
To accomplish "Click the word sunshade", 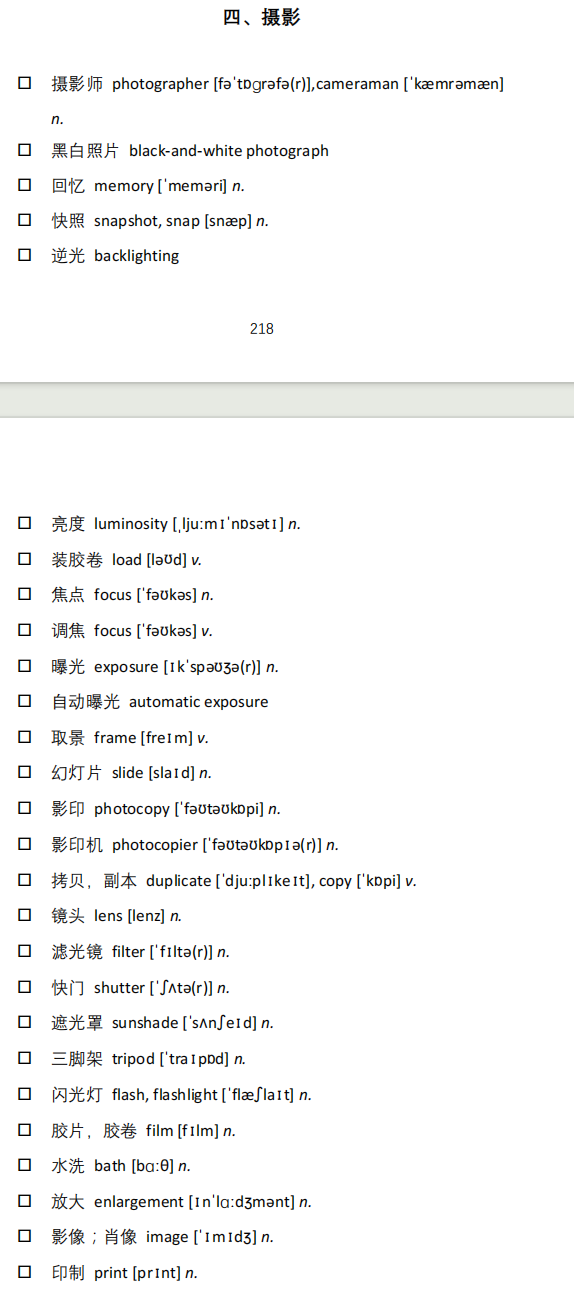I will (144, 1023).
